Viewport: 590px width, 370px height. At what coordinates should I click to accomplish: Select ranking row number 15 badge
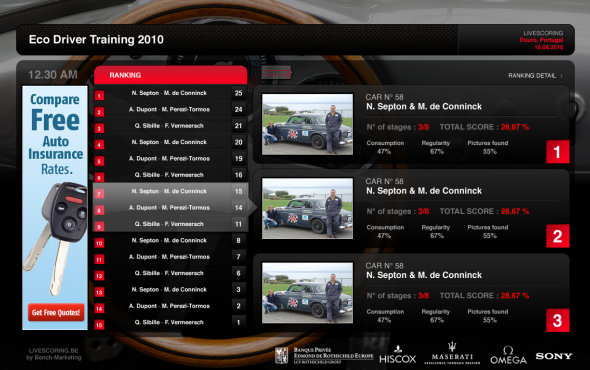point(99,325)
